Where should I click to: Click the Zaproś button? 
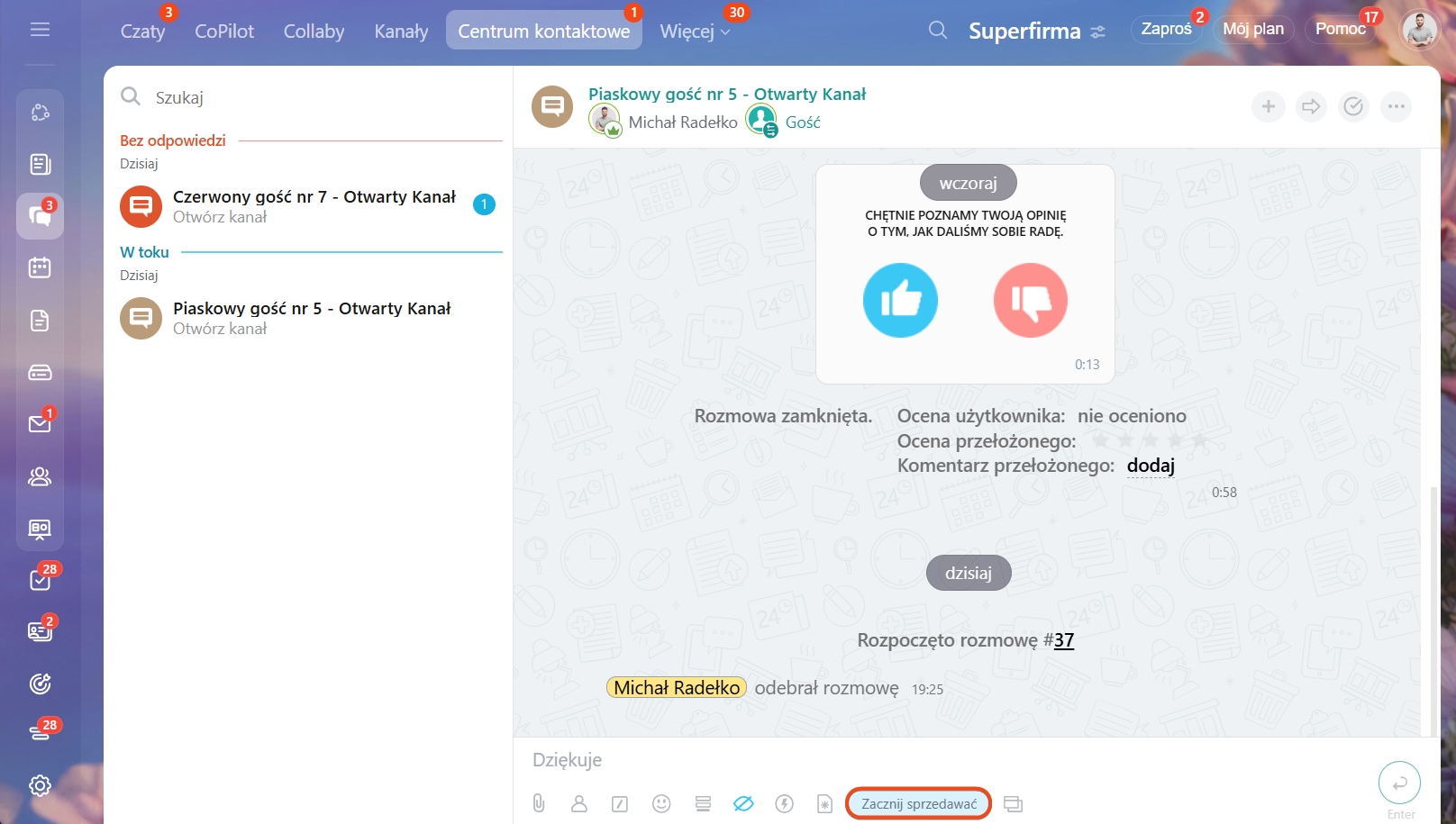(x=1166, y=29)
